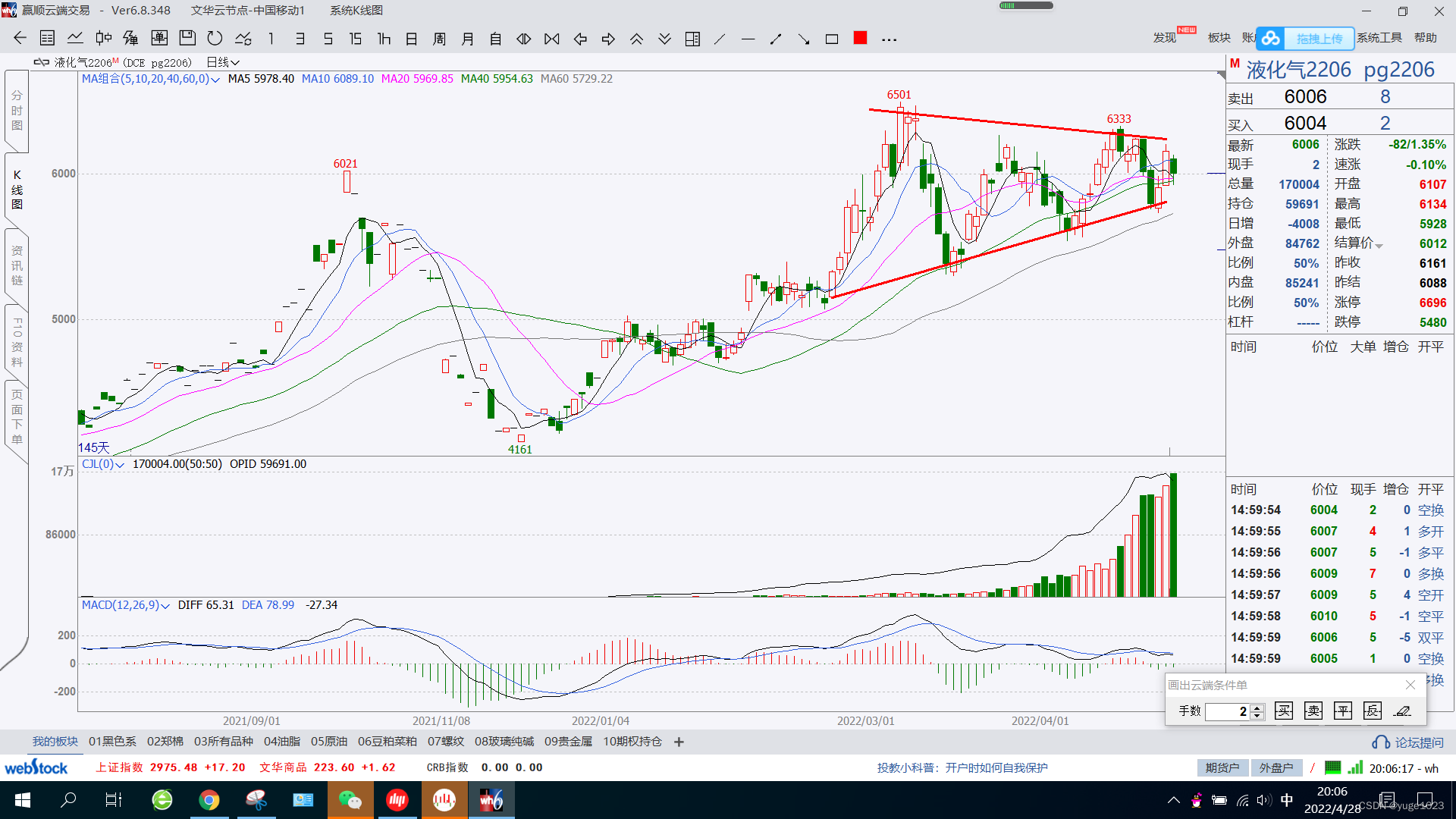Select the down-arrow drawing tool
The width and height of the screenshot is (1456, 819).
[804, 38]
